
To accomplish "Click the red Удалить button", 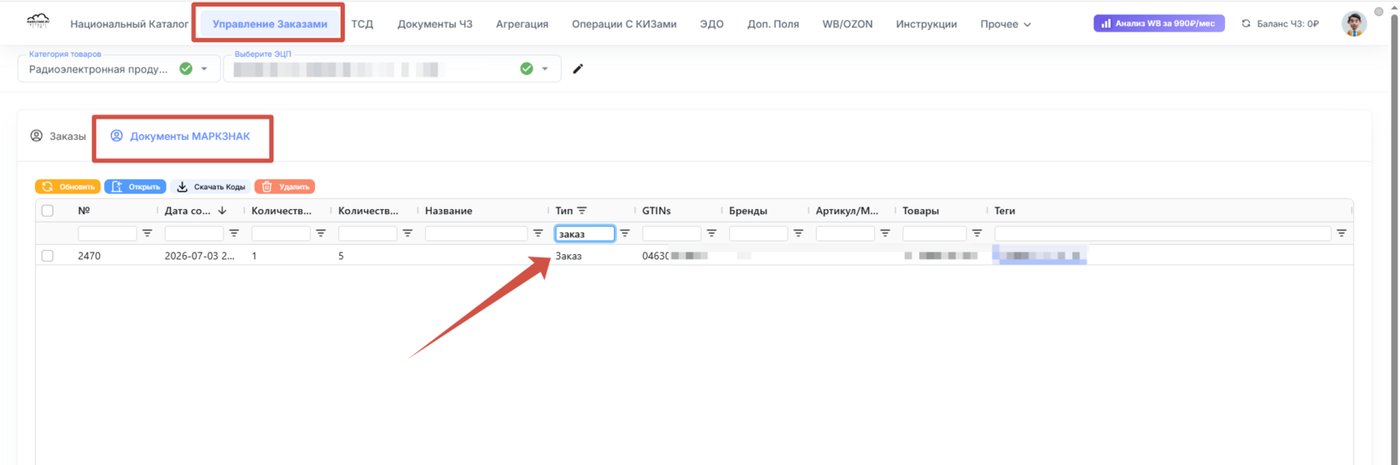I will click(285, 187).
